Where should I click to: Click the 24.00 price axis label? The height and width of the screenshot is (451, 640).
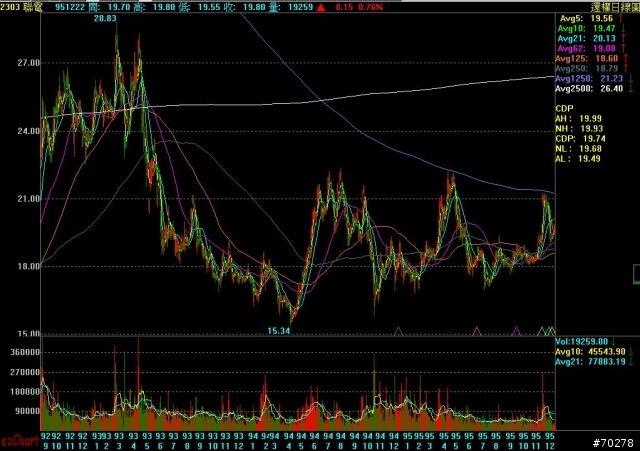29,131
